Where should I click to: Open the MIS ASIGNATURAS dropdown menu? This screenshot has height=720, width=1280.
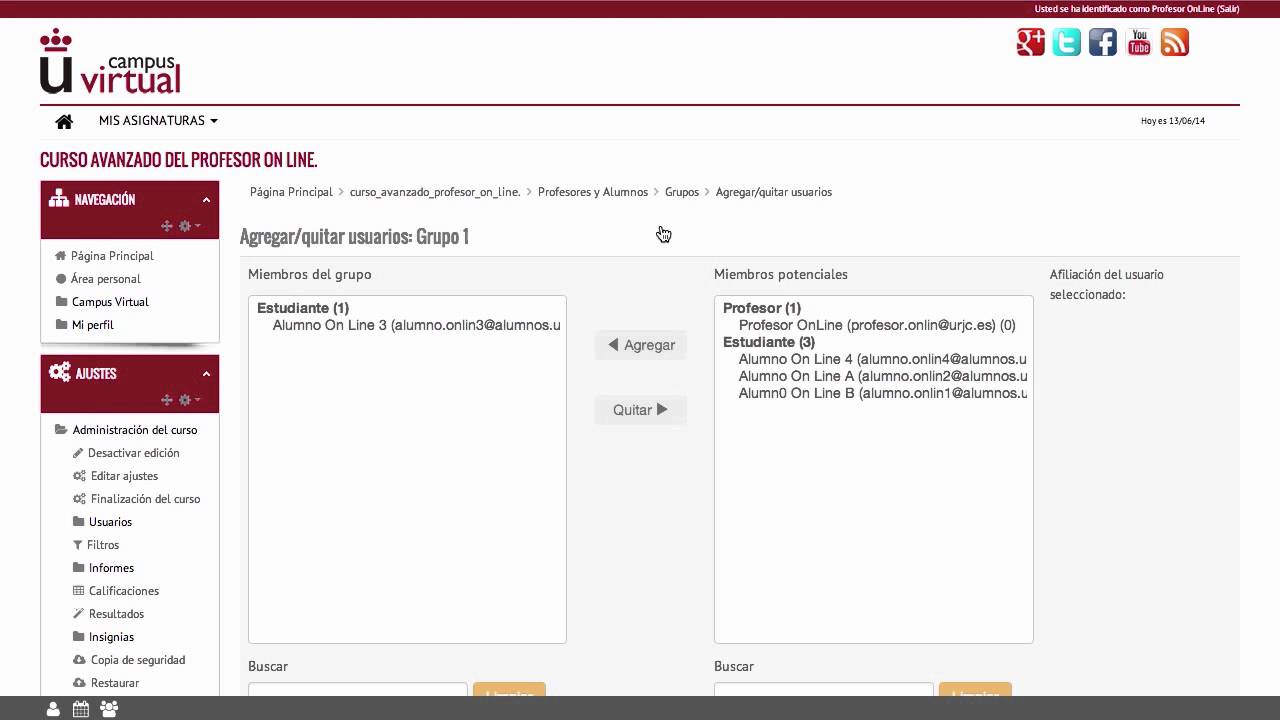pyautogui.click(x=158, y=121)
